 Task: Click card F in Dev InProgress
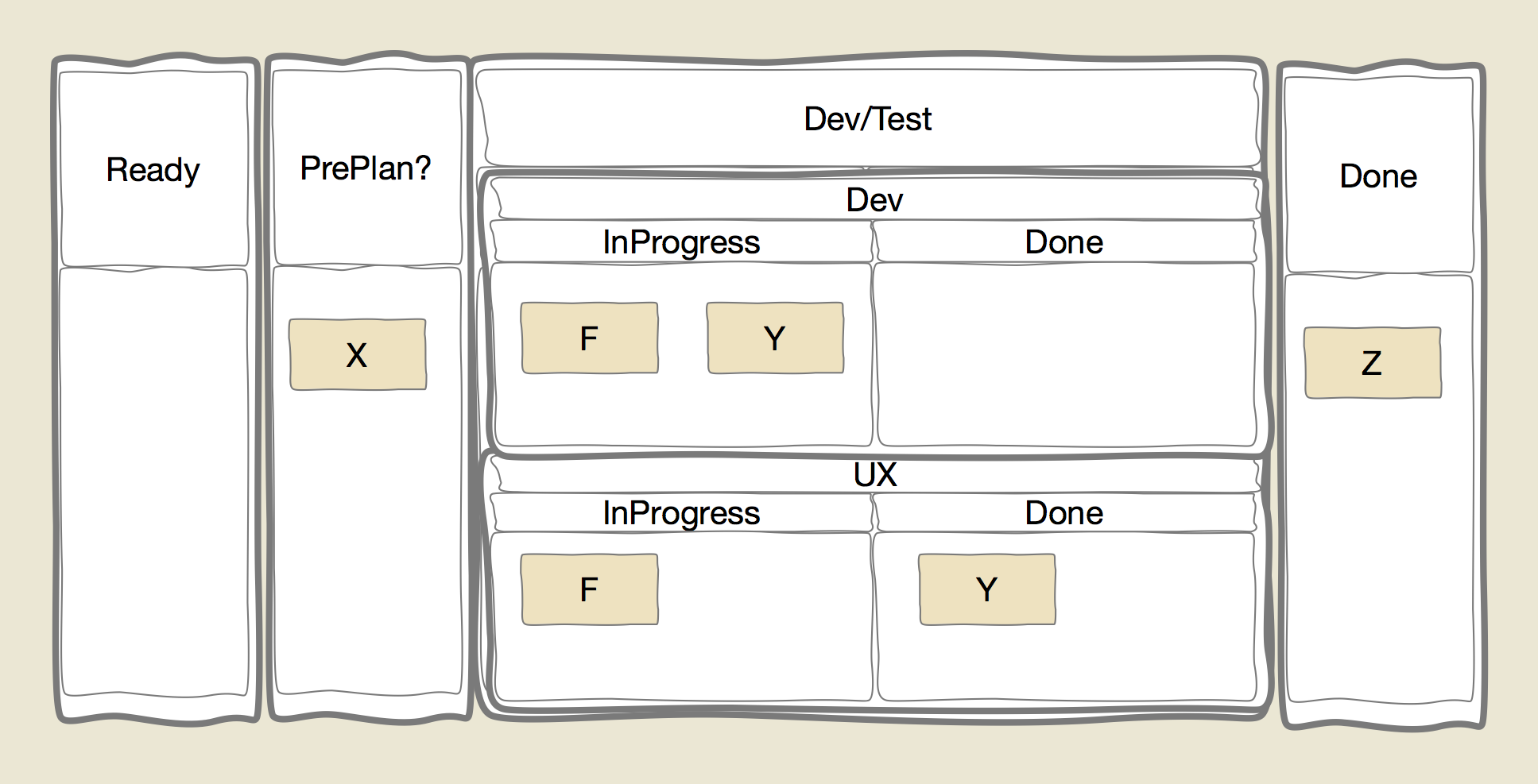tap(590, 338)
